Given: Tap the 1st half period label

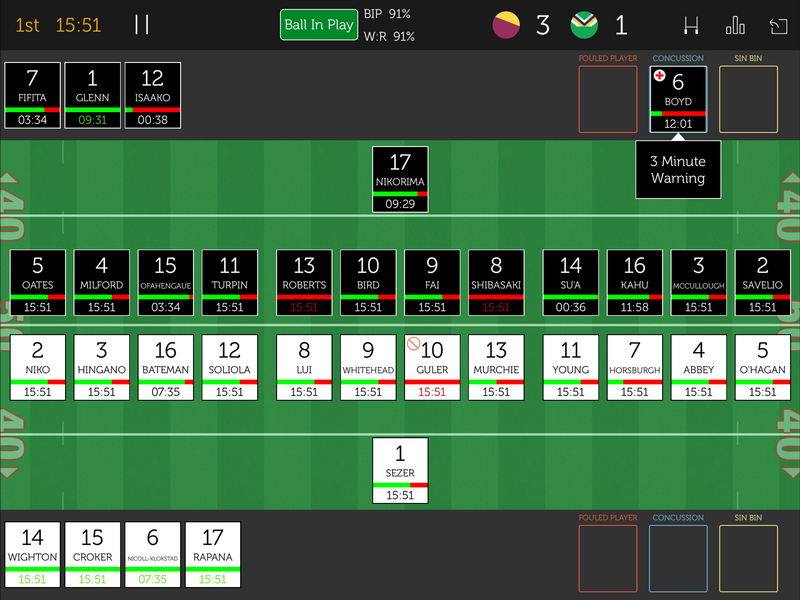Looking at the screenshot, I should pyautogui.click(x=28, y=25).
